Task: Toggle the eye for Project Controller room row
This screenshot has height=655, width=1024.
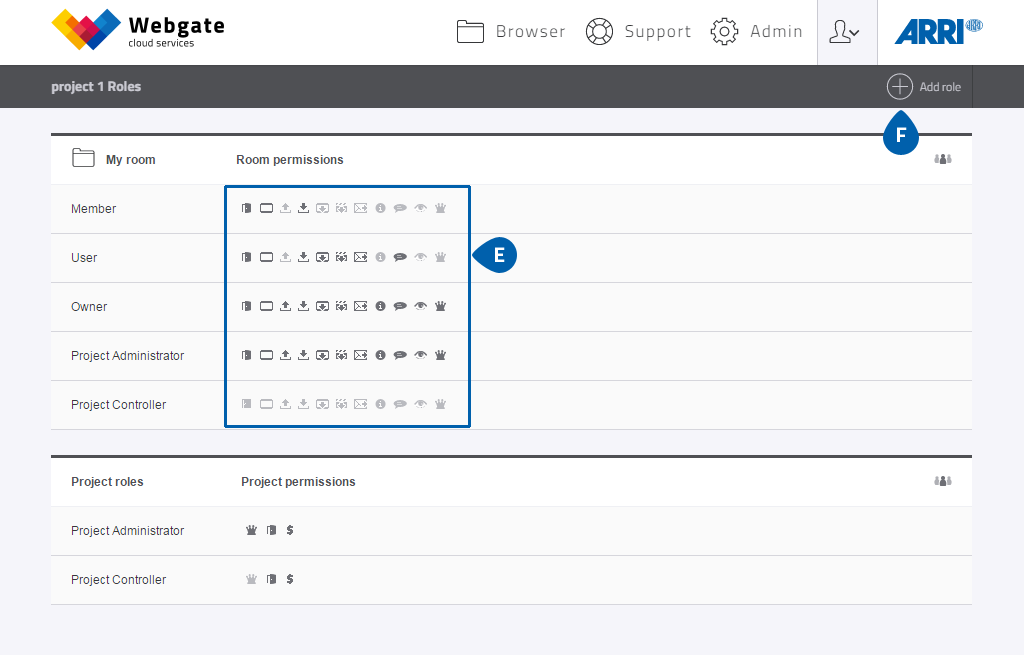Action: (x=421, y=404)
